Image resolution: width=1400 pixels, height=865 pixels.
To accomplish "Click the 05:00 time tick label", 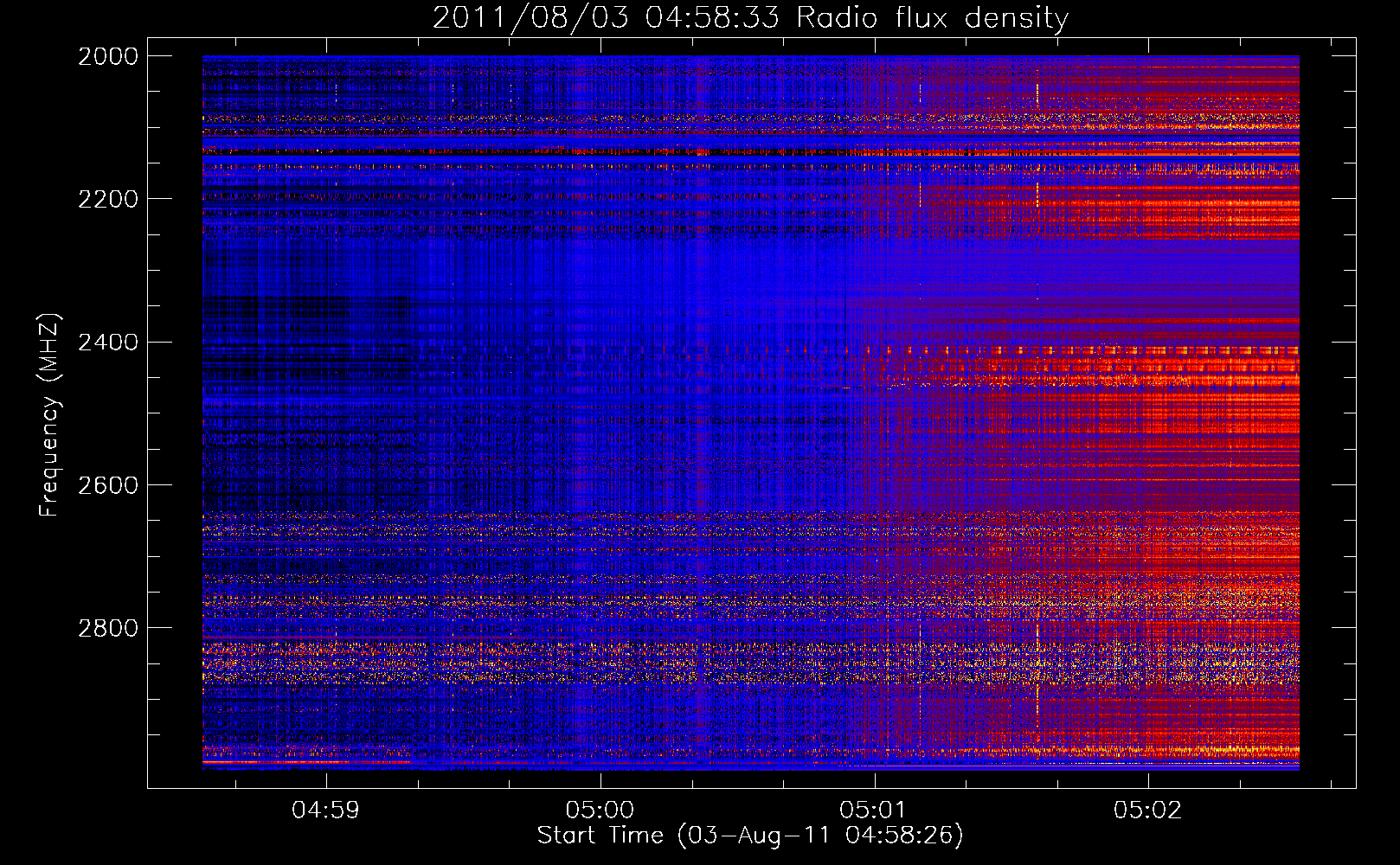I will (x=600, y=811).
